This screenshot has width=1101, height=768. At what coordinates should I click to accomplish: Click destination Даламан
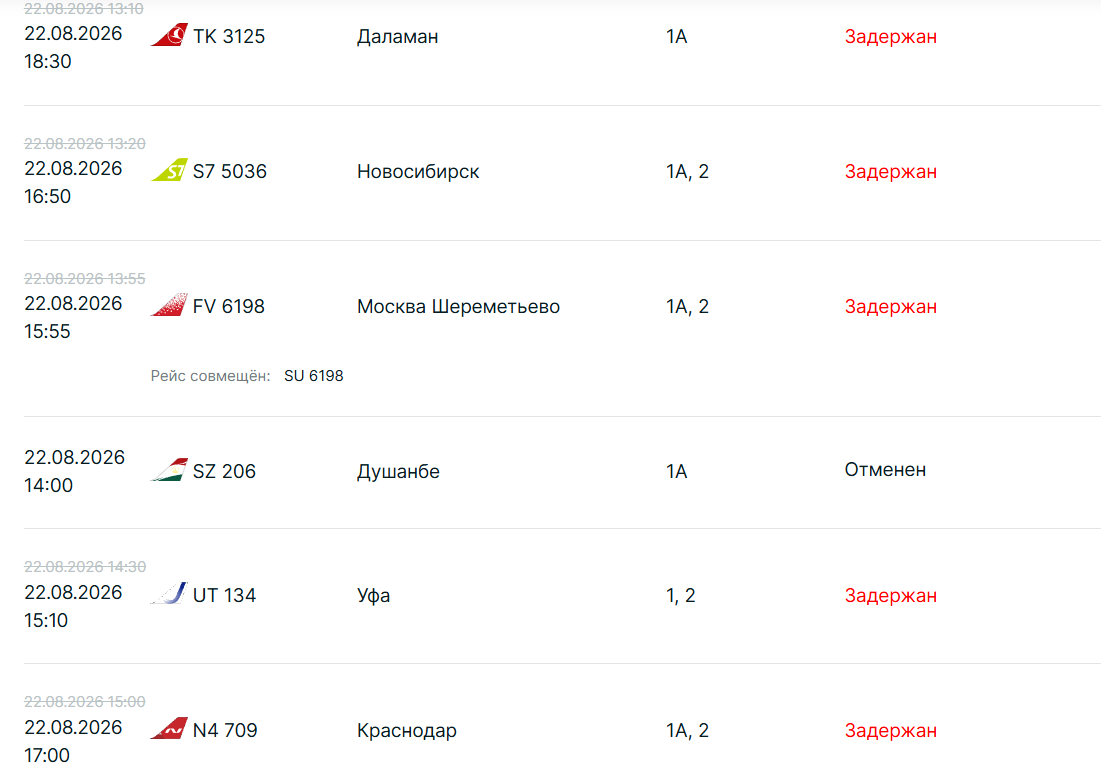(397, 37)
